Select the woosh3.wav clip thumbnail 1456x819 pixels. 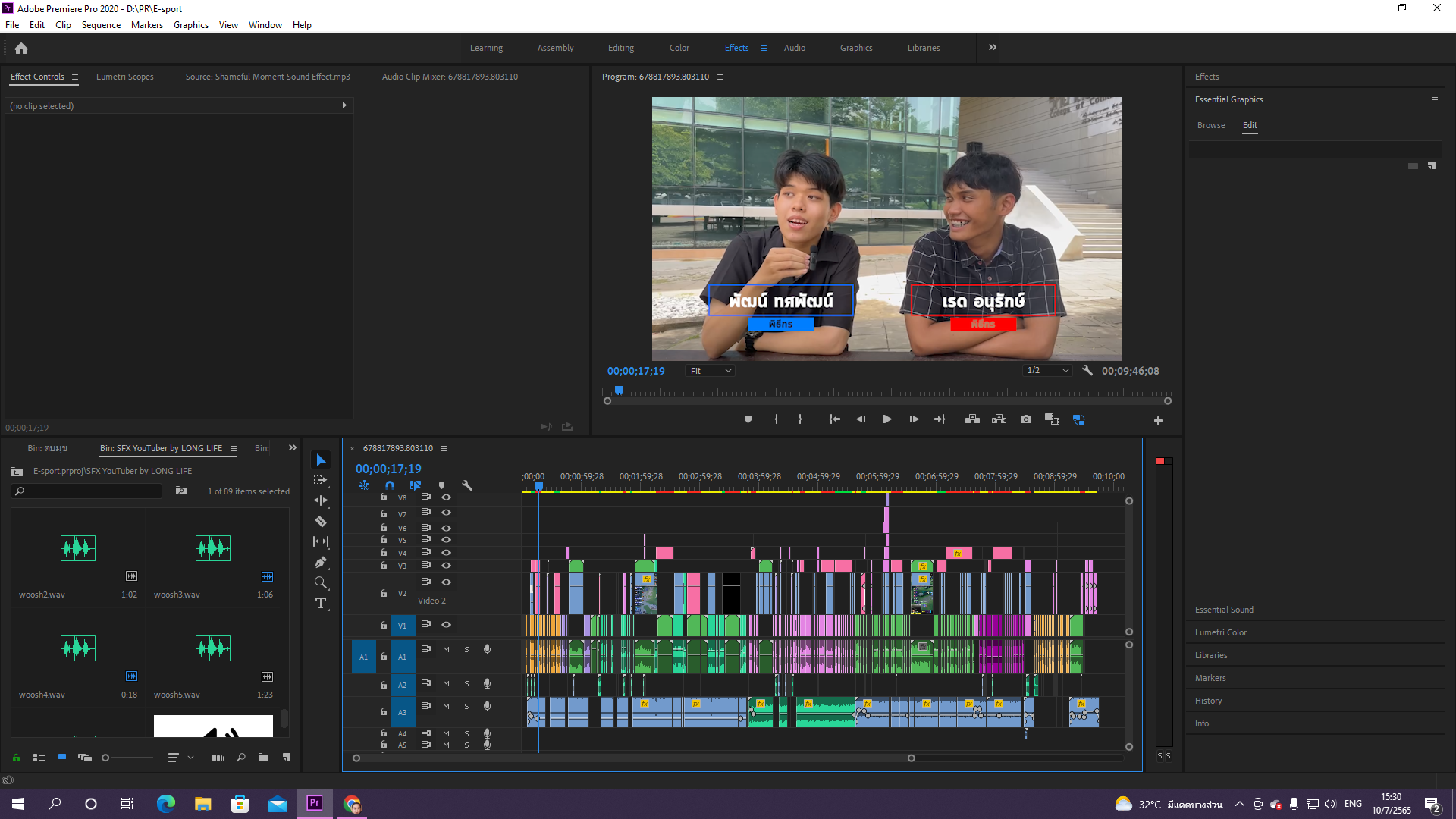pyautogui.click(x=213, y=548)
